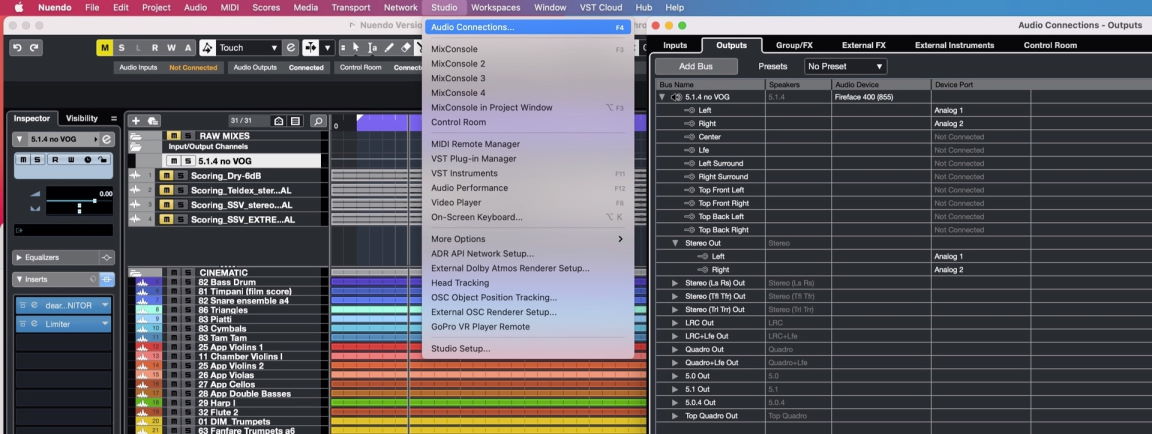Viewport: 1152px width, 434px height.
Task: Click the Add Bus button
Action: coord(696,66)
